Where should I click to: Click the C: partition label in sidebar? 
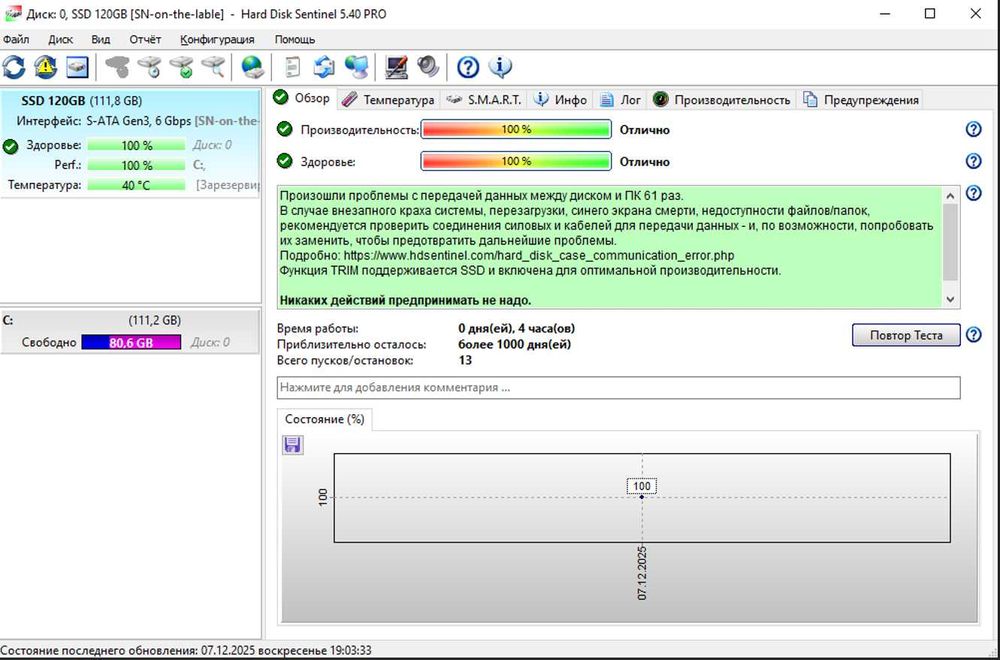pyautogui.click(x=8, y=320)
